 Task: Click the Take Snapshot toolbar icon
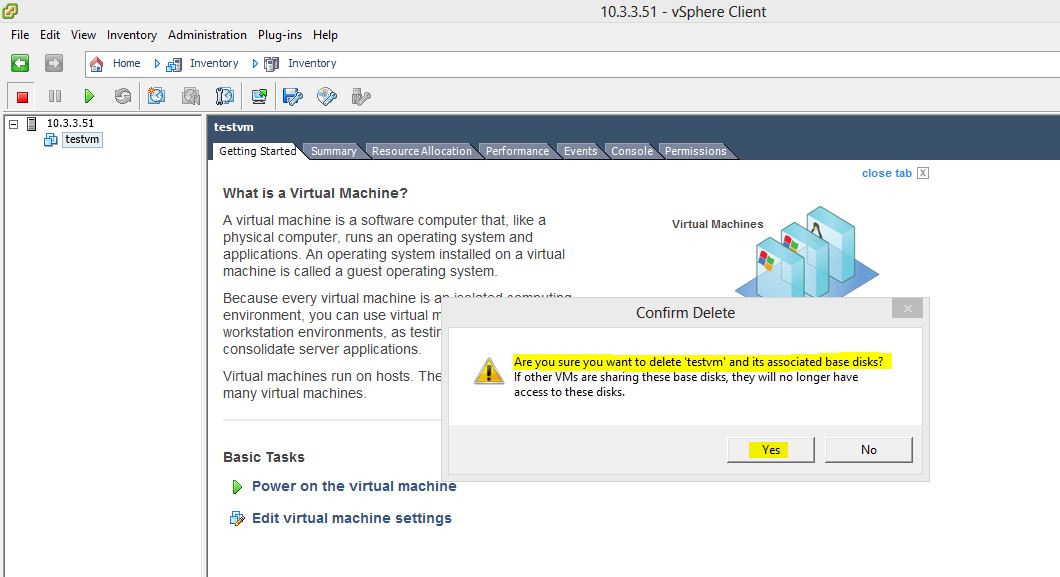(156, 96)
